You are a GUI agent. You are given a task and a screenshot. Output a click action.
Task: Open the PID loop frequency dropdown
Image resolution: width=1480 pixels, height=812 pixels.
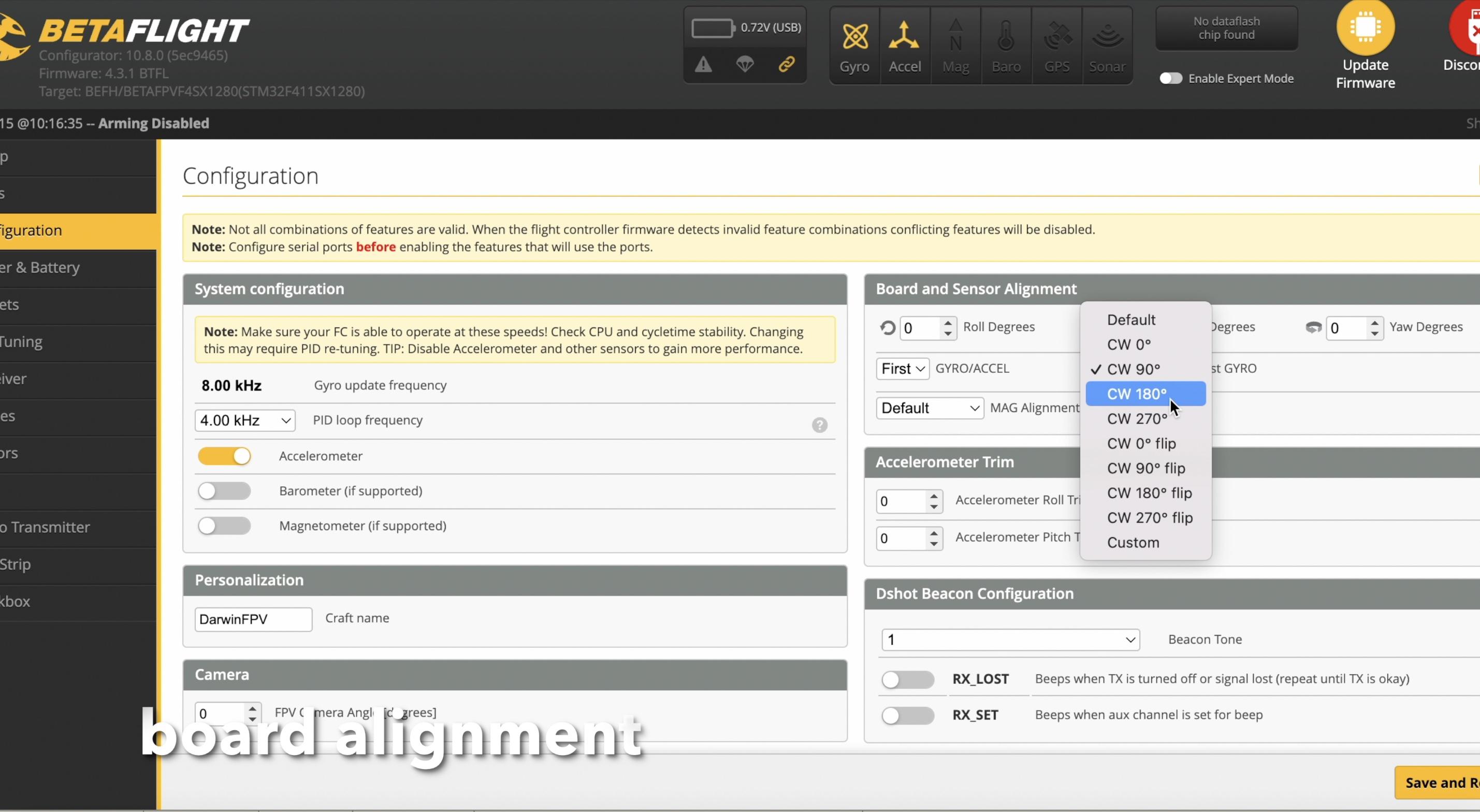245,421
